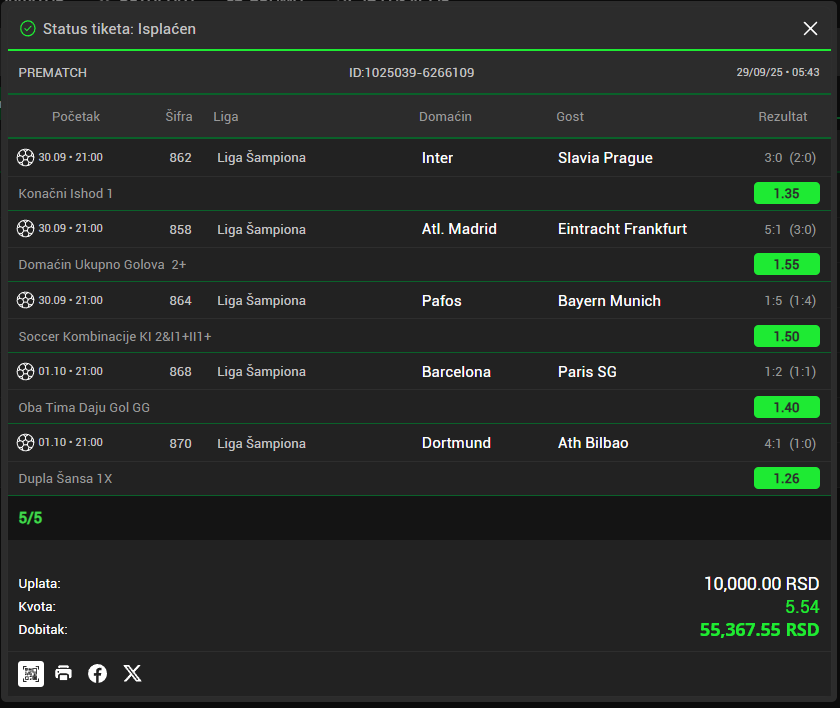Screen dimensions: 840x708
Task: Click the green check status icon
Action: click(28, 29)
